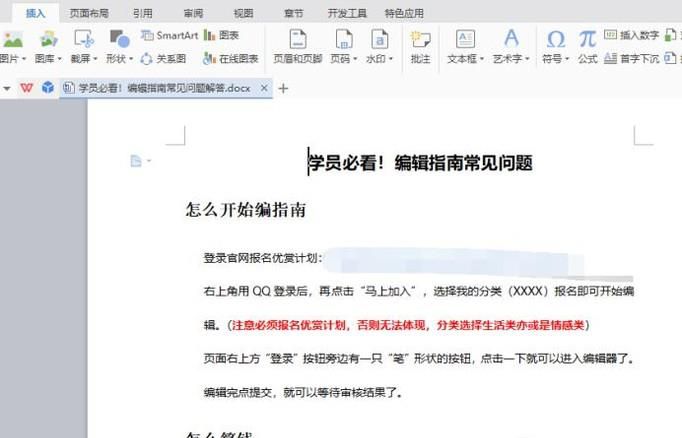The height and width of the screenshot is (438, 682).
Task: Open the Picture (图片) dropdown arrow
Action: tap(24, 59)
